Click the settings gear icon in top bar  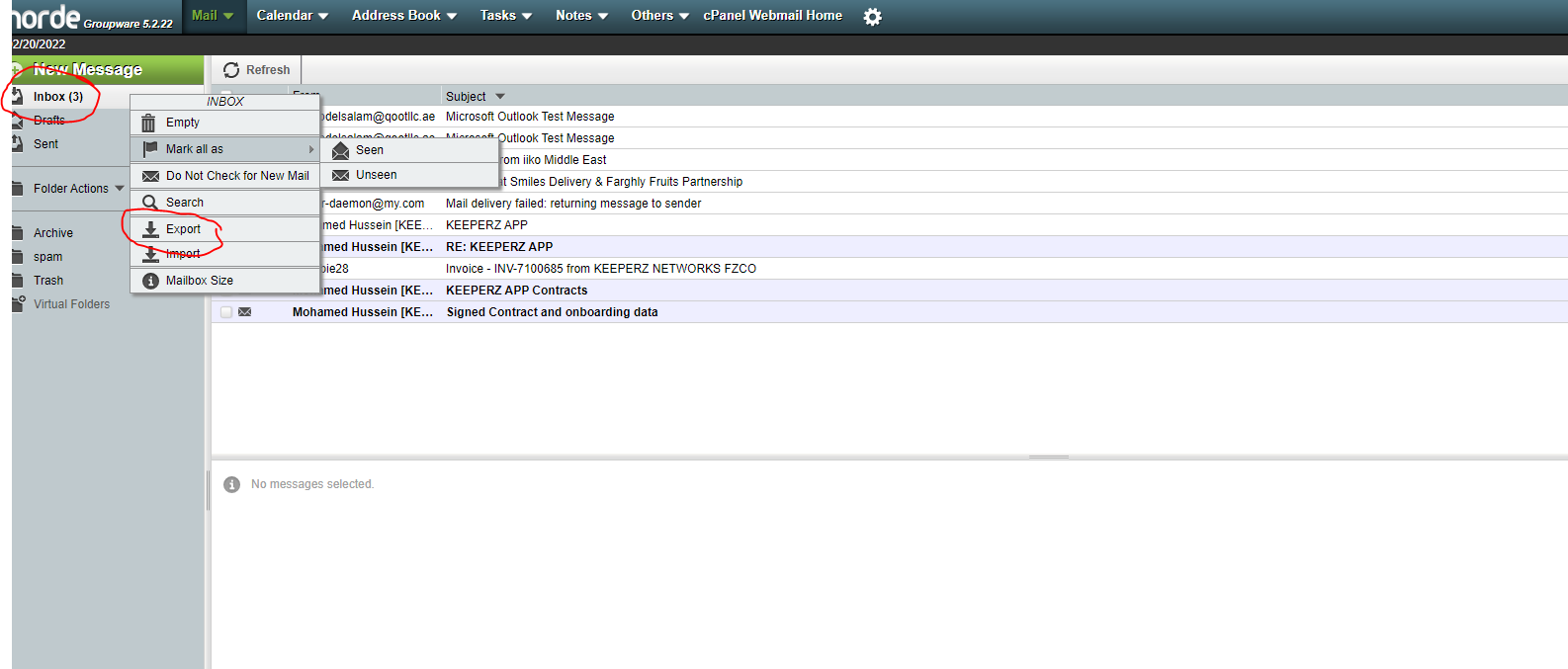point(872,17)
